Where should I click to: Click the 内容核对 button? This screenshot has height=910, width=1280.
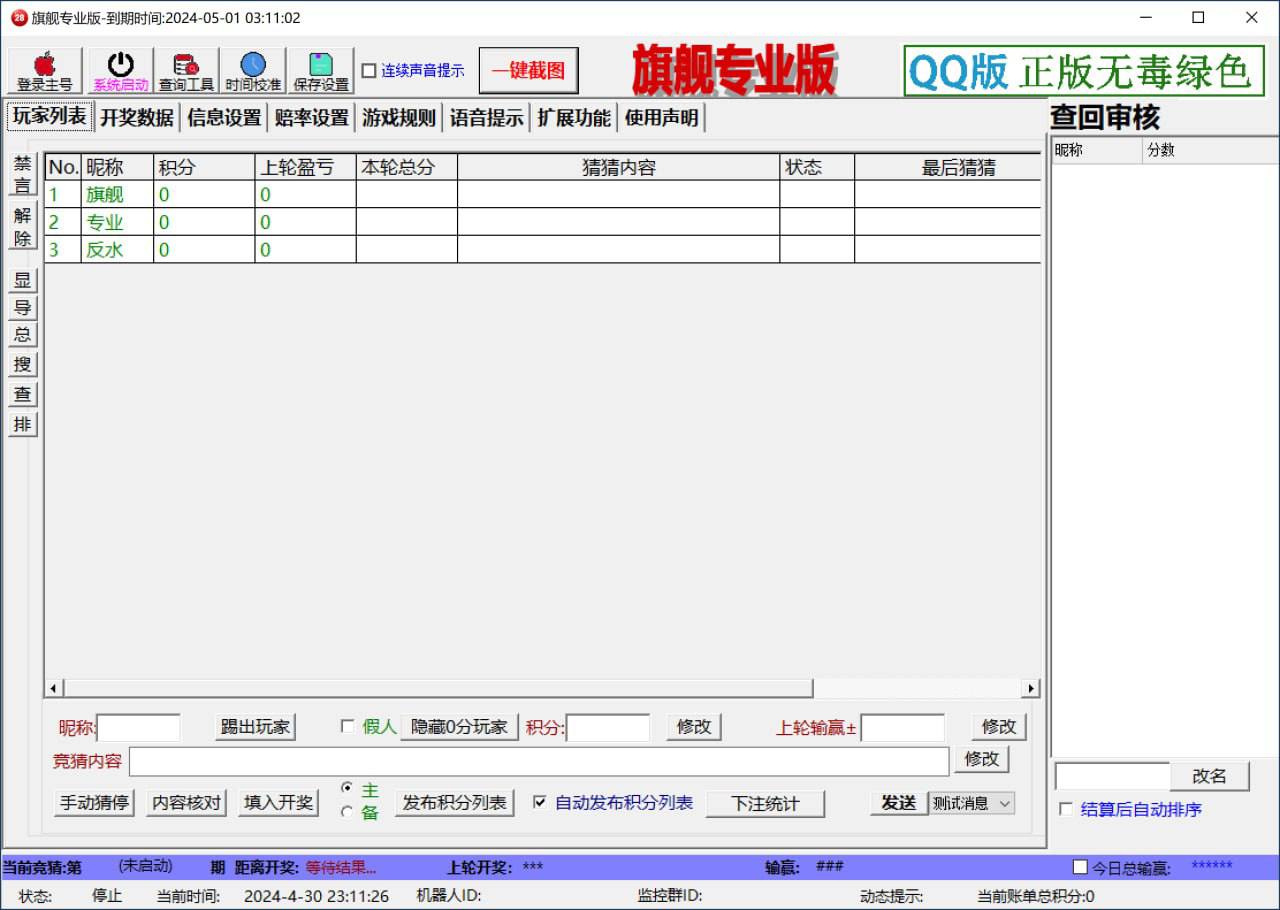click(187, 803)
